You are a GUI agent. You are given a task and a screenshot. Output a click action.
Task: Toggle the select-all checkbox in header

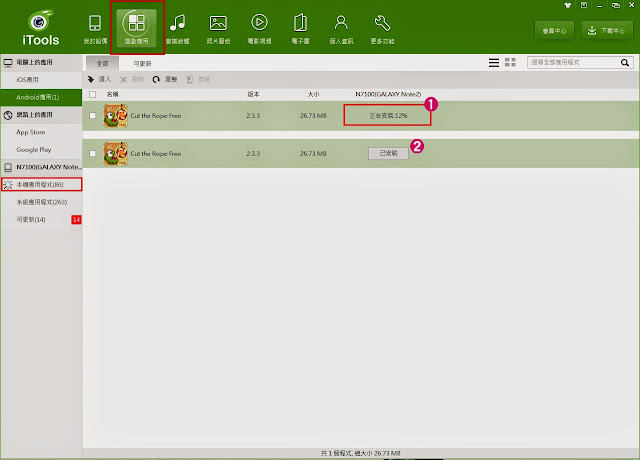click(x=93, y=94)
